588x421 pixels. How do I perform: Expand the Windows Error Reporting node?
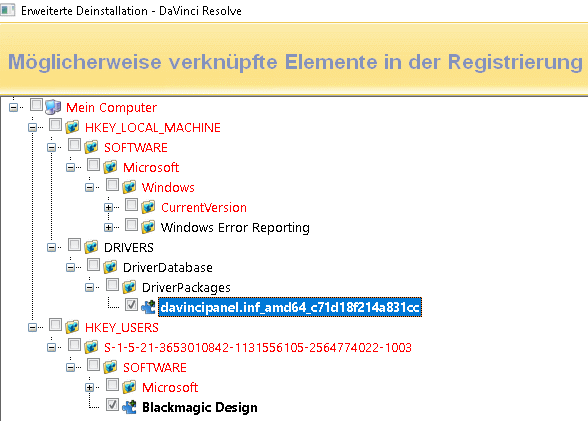click(108, 227)
